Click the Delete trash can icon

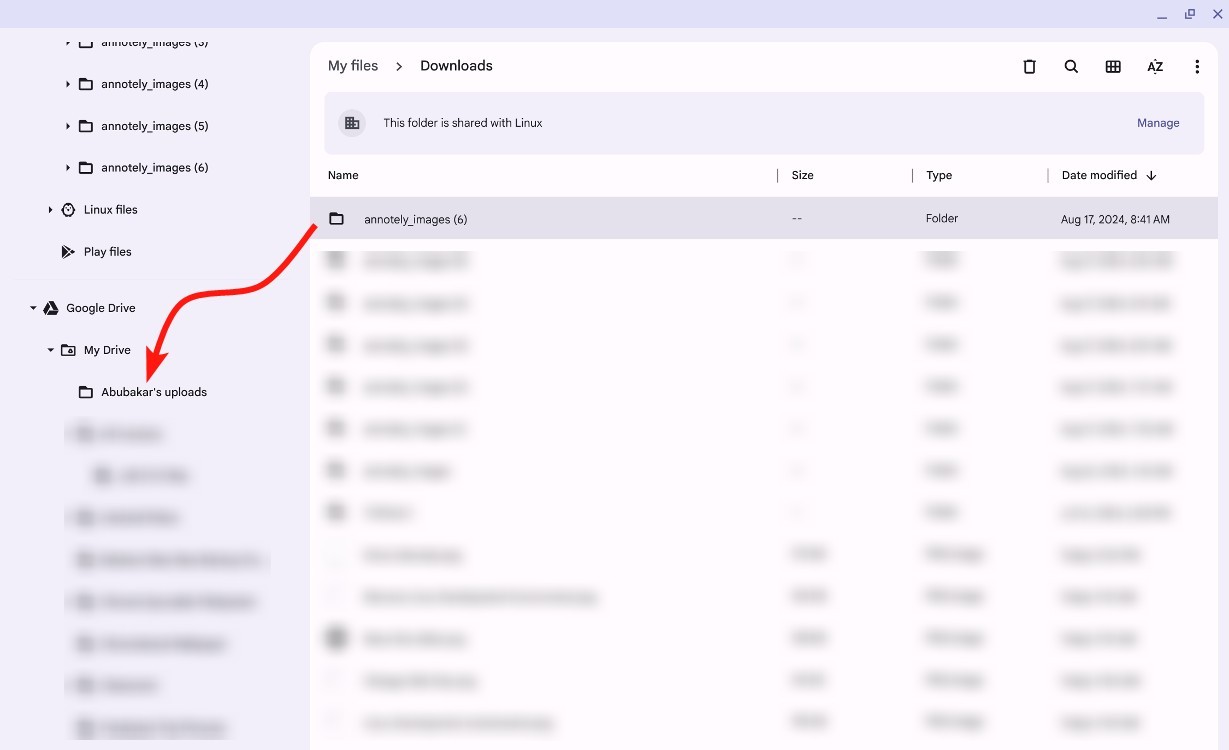(x=1029, y=67)
